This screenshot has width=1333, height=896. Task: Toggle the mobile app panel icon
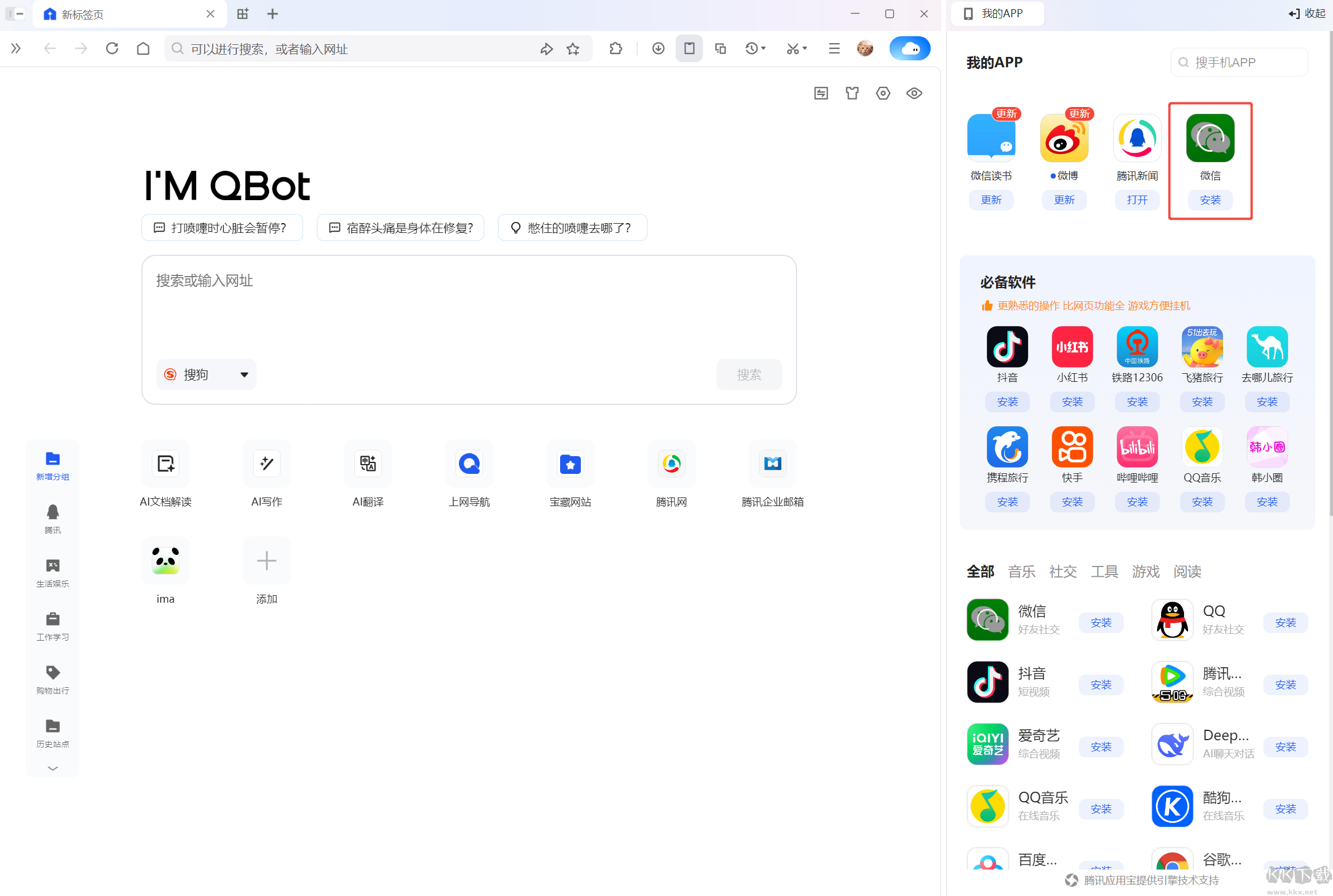(x=689, y=48)
